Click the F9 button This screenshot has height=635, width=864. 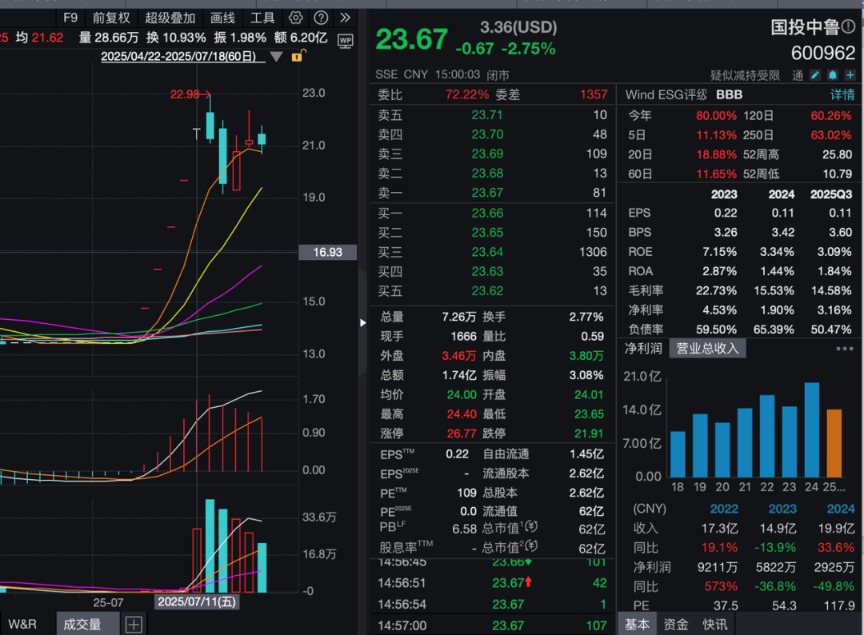[x=70, y=18]
